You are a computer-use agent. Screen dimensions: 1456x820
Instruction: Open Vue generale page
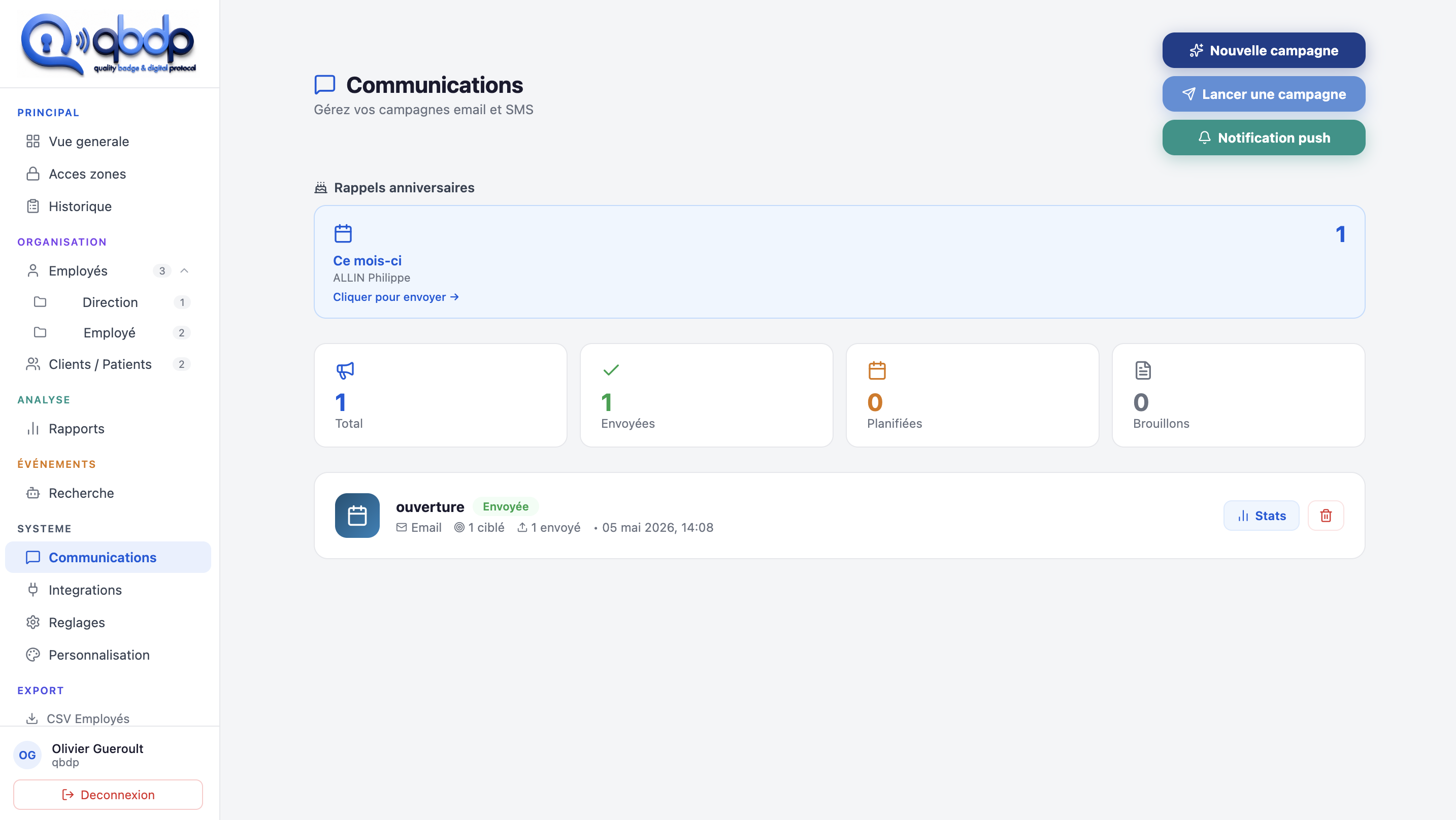pos(108,141)
